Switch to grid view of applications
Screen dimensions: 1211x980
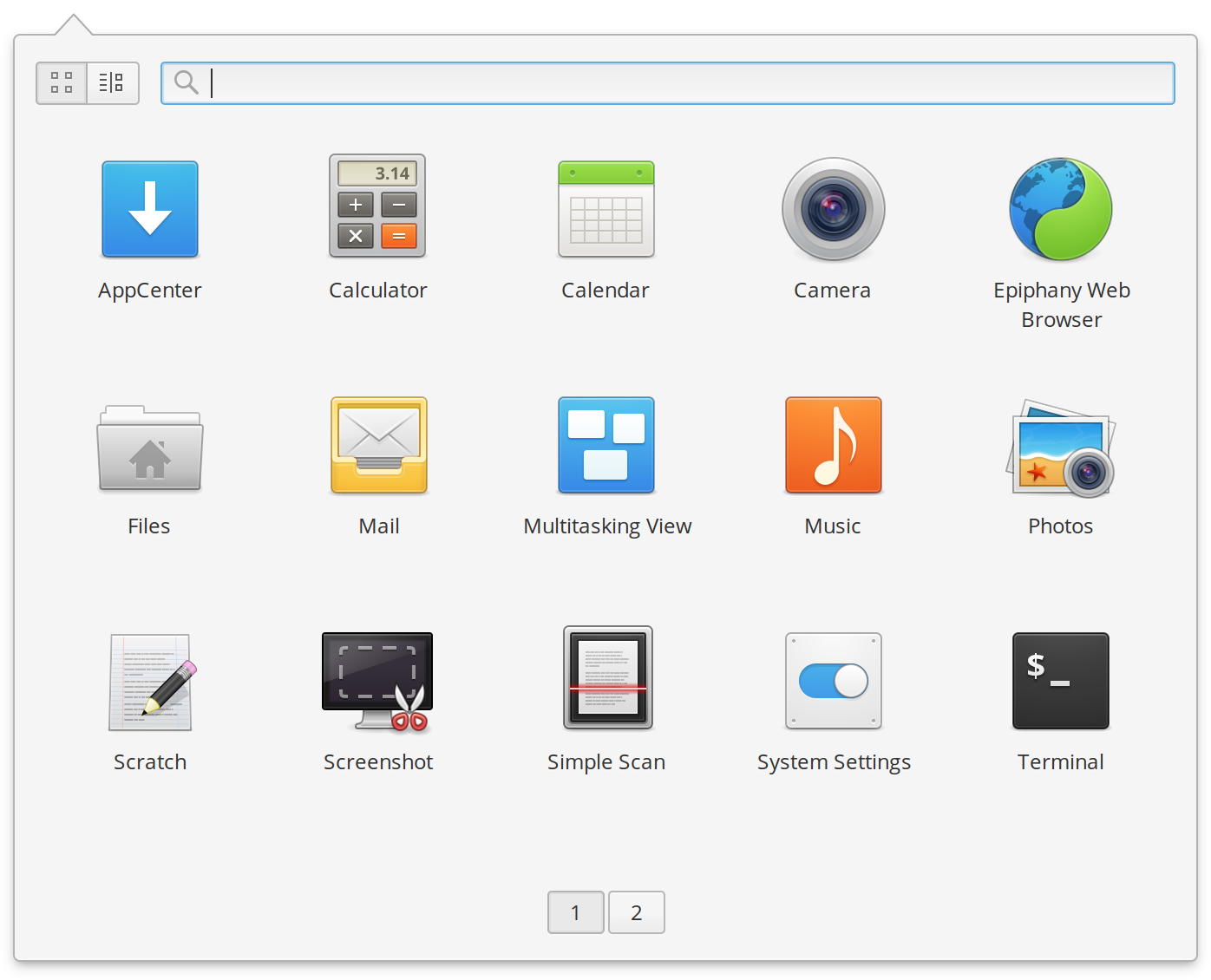click(62, 83)
